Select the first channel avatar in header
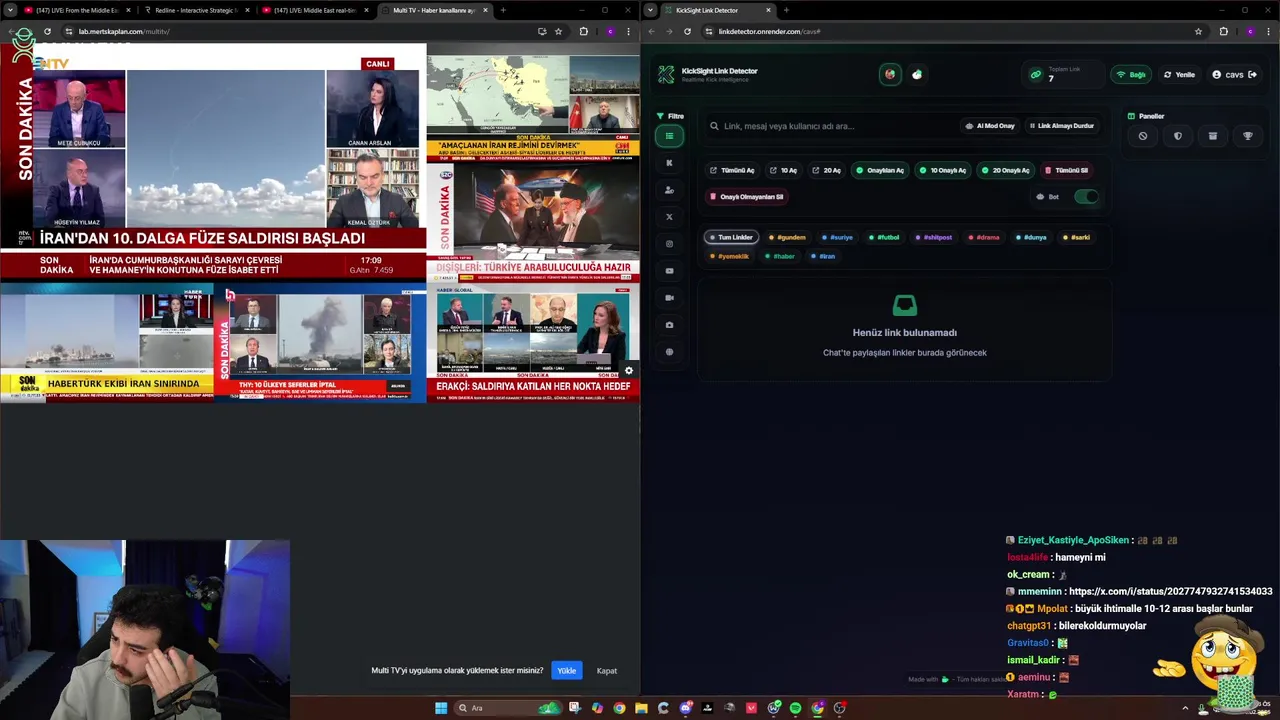Image resolution: width=1280 pixels, height=720 pixels. (890, 75)
